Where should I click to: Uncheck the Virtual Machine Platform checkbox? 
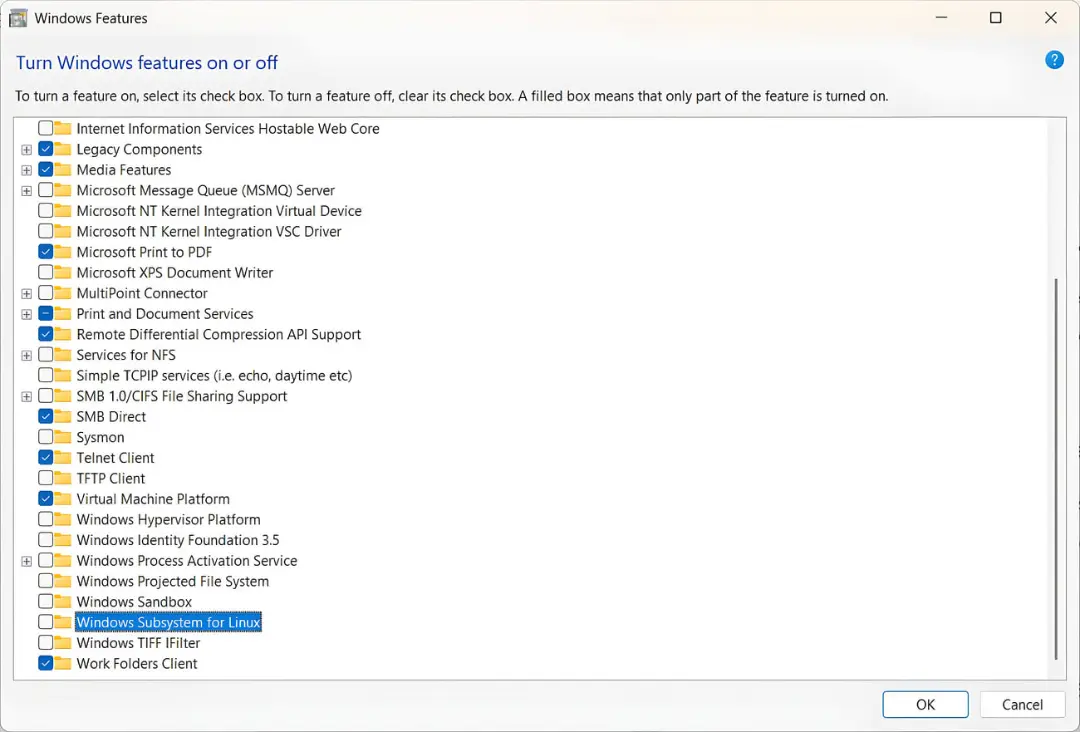(x=45, y=499)
